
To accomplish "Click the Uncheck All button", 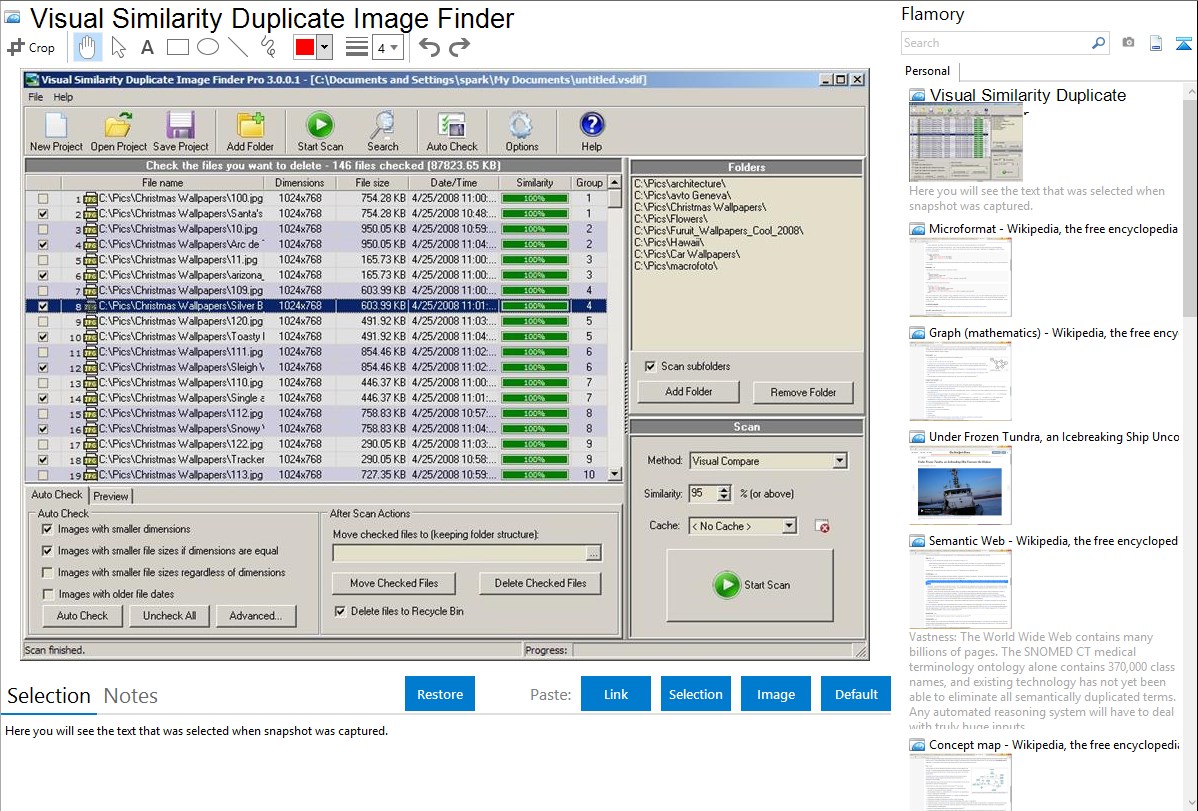I will tap(169, 616).
